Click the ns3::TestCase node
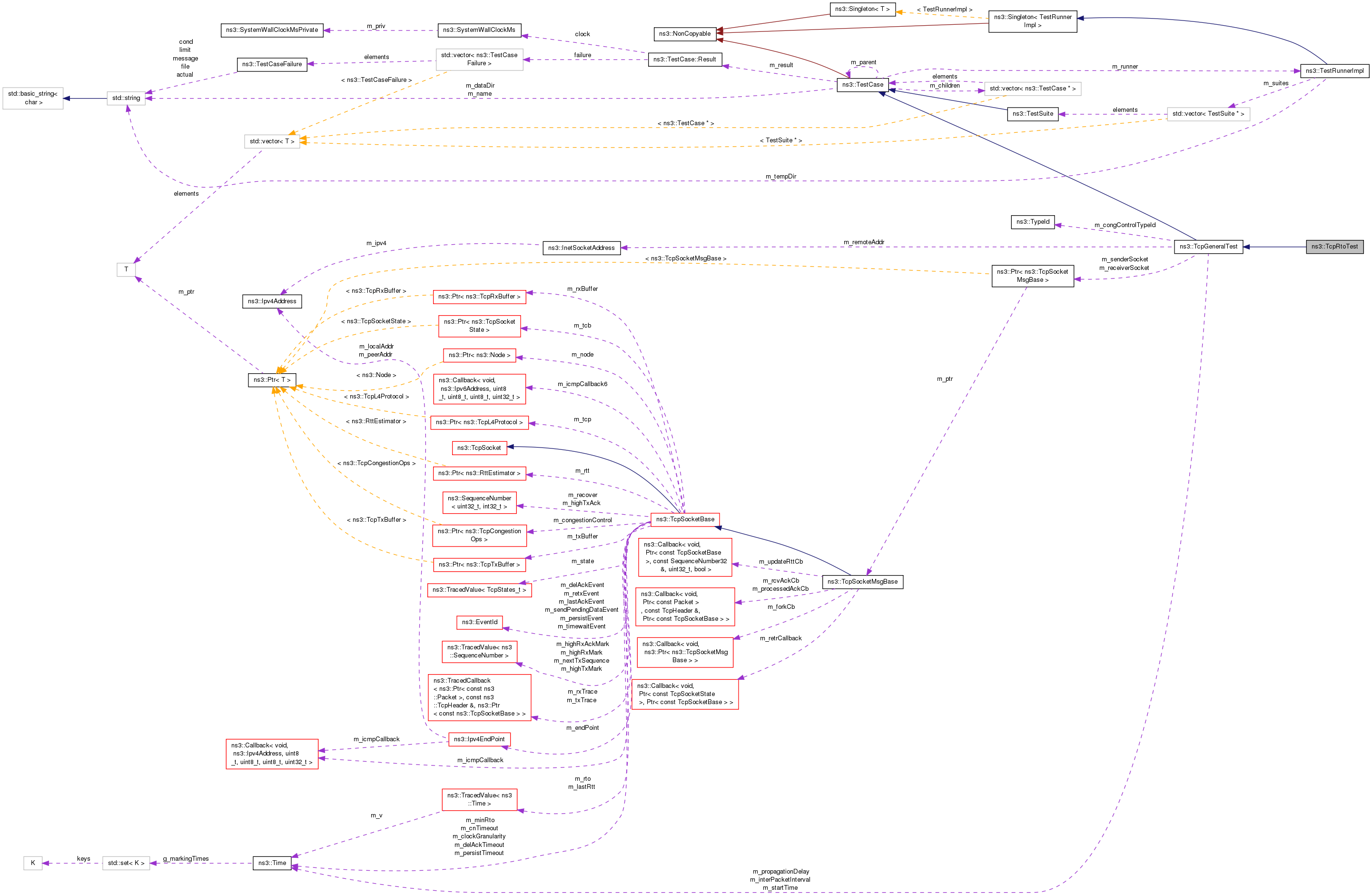Image resolution: width=1372 pixels, height=895 pixels. click(862, 85)
